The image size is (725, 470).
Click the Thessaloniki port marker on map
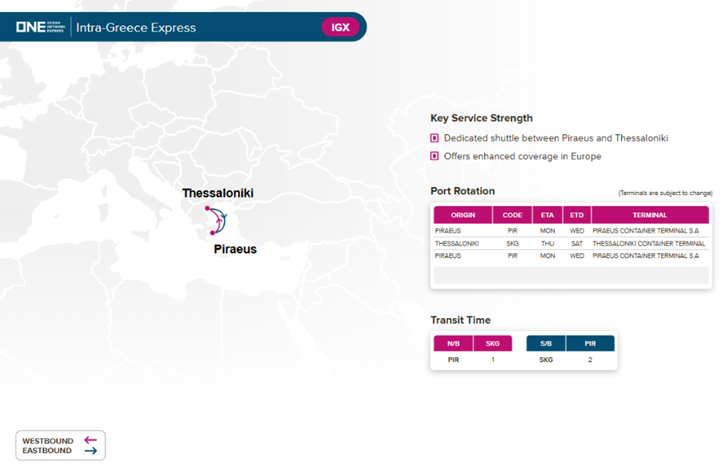pyautogui.click(x=208, y=209)
